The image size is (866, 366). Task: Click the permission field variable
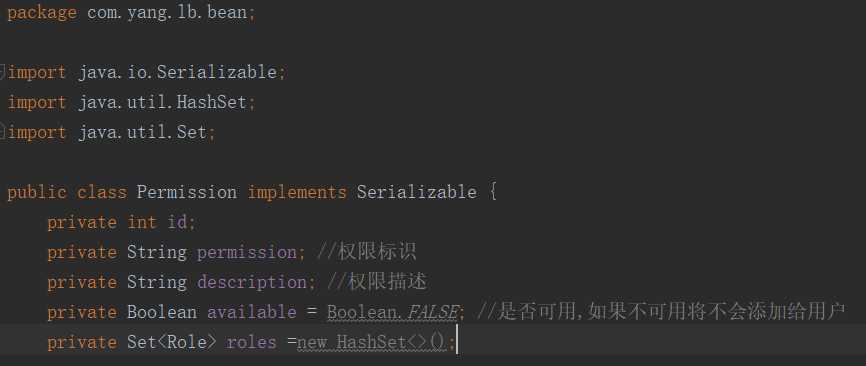pos(247,252)
